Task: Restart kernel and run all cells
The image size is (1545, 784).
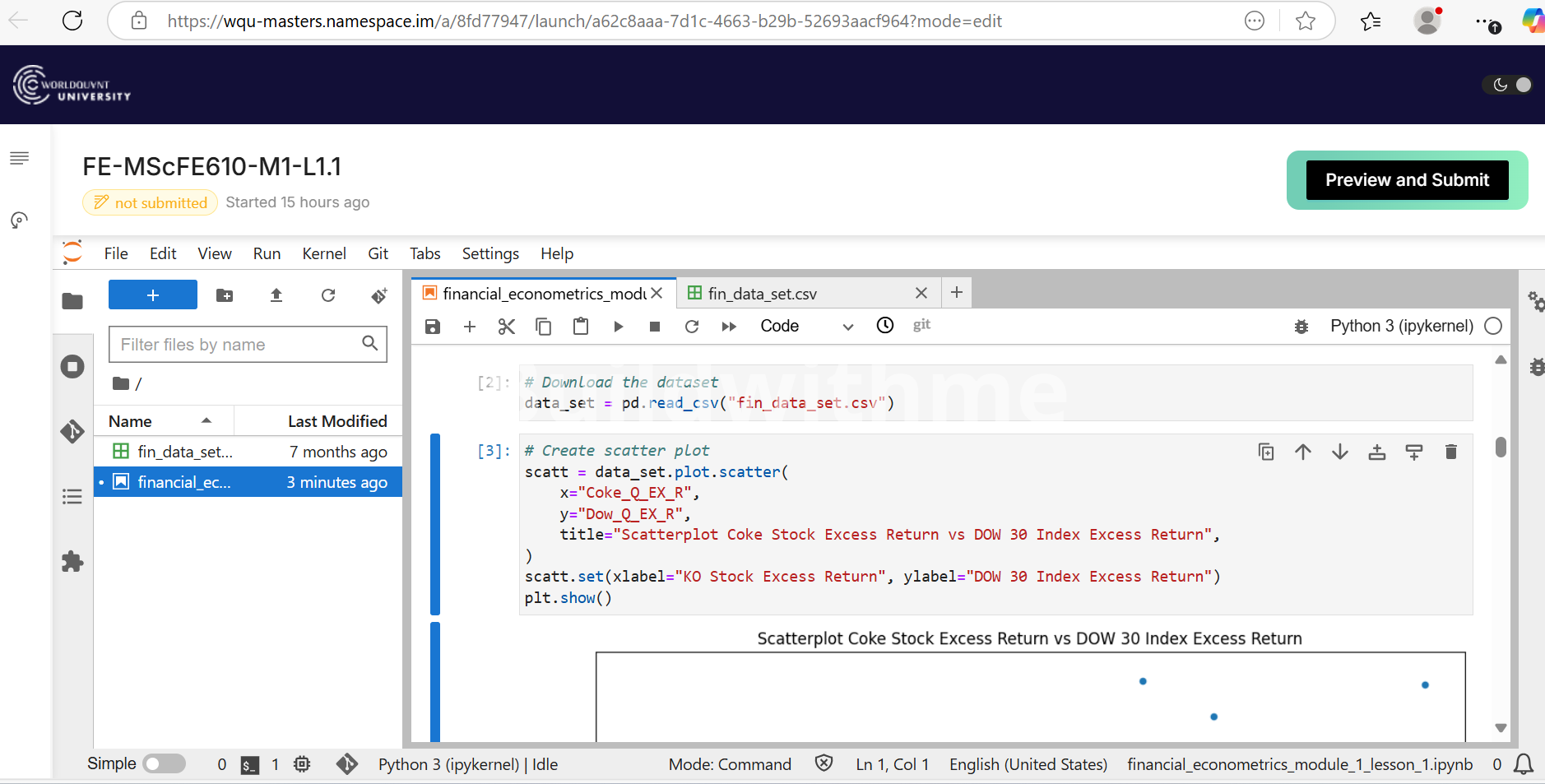Action: click(729, 327)
